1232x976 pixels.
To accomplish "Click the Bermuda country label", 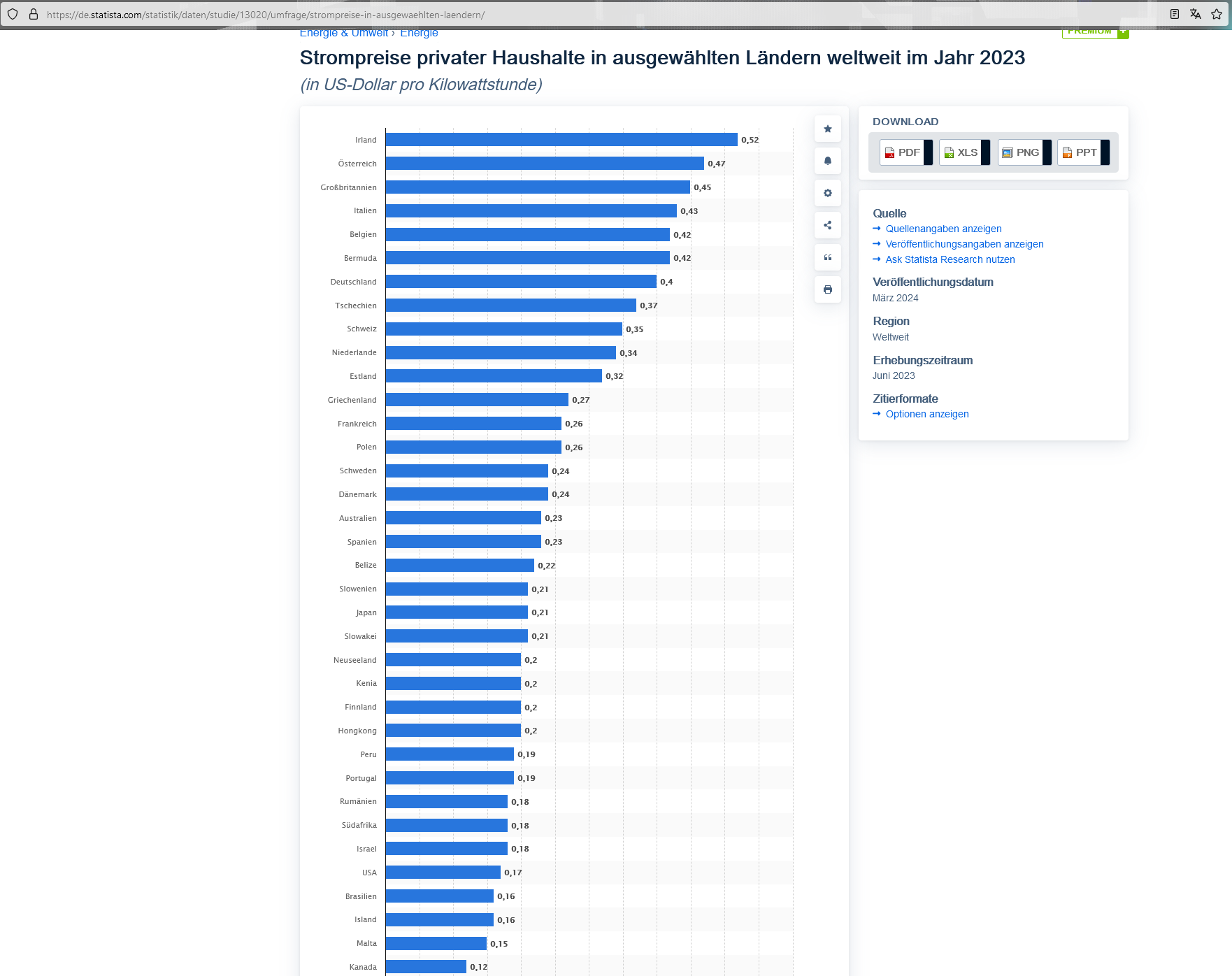I will (360, 258).
